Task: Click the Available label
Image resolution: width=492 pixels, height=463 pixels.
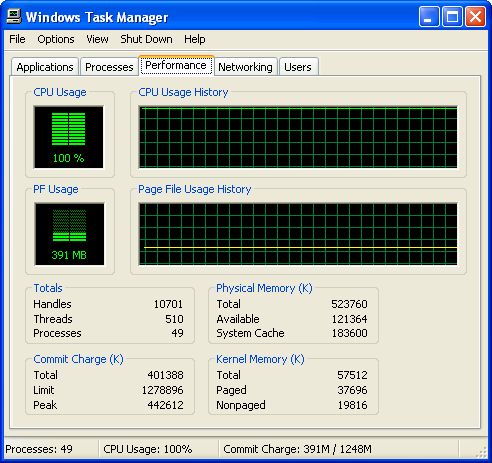Action: pyautogui.click(x=238, y=319)
